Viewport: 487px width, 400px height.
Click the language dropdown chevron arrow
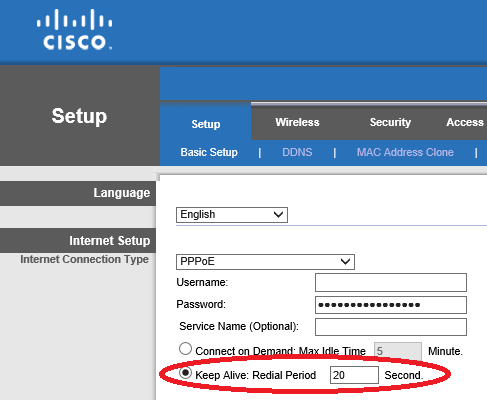click(x=278, y=215)
